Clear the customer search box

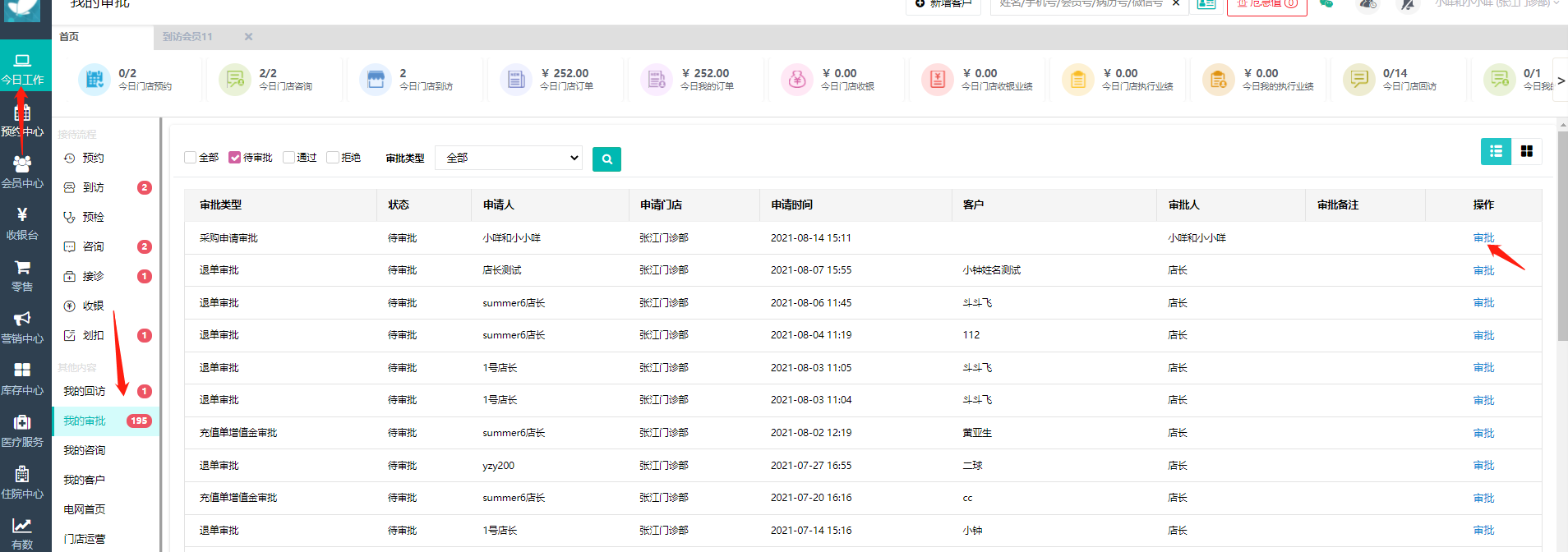click(x=1176, y=3)
